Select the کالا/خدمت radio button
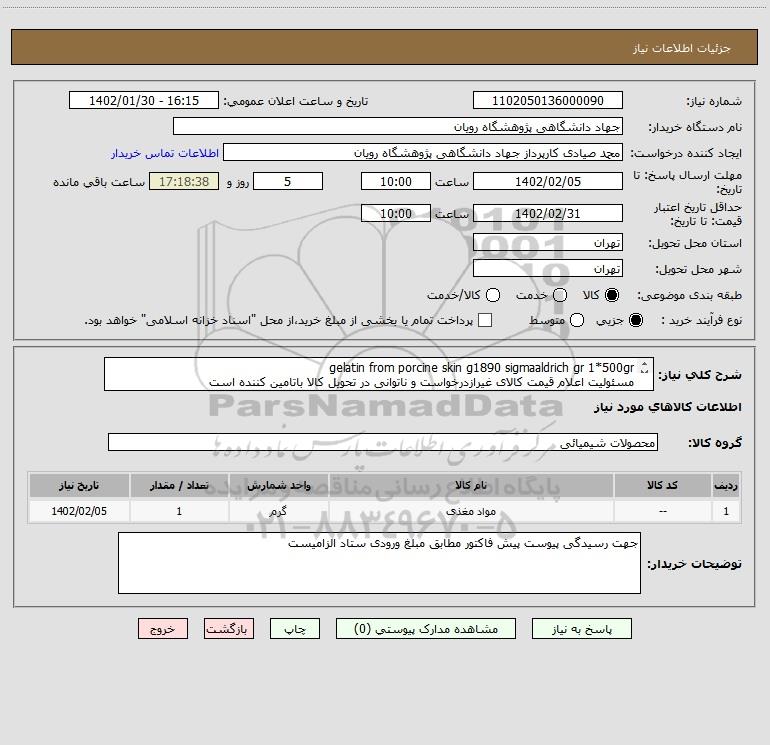 493,295
